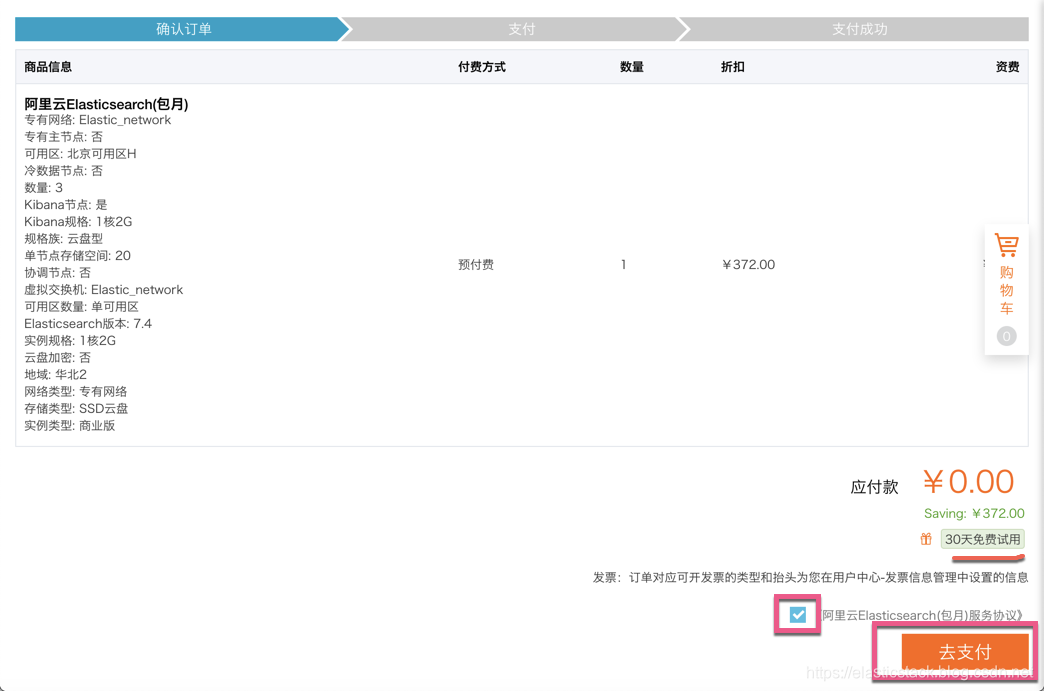The width and height of the screenshot is (1044, 691).
Task: Click the Elasticsearch版本: 7.4 line
Action: (88, 324)
